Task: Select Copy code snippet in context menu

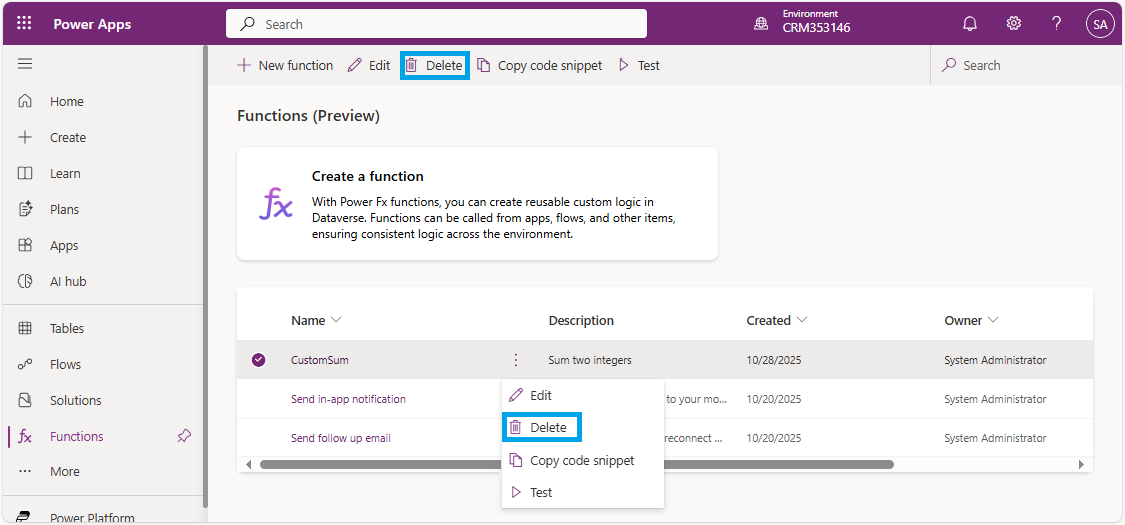Action: click(581, 460)
